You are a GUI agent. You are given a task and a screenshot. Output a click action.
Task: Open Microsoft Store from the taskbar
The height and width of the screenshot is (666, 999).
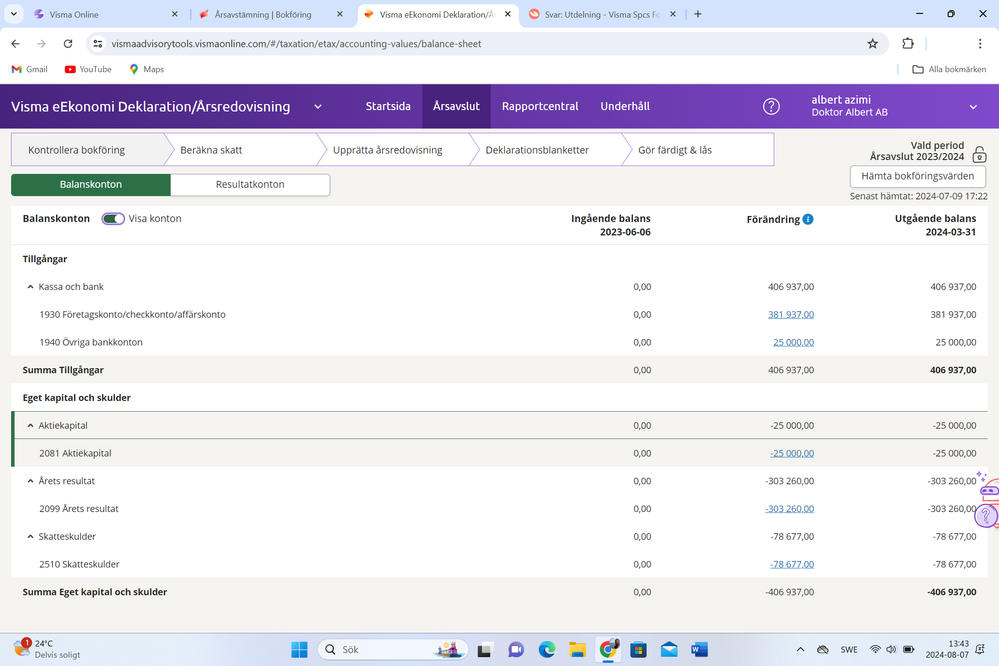point(638,649)
